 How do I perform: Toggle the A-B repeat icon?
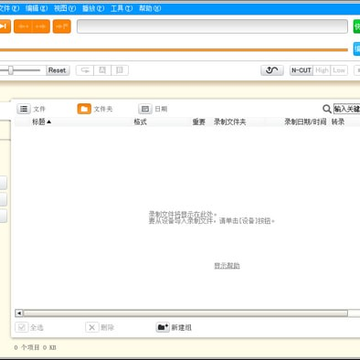tap(85, 70)
